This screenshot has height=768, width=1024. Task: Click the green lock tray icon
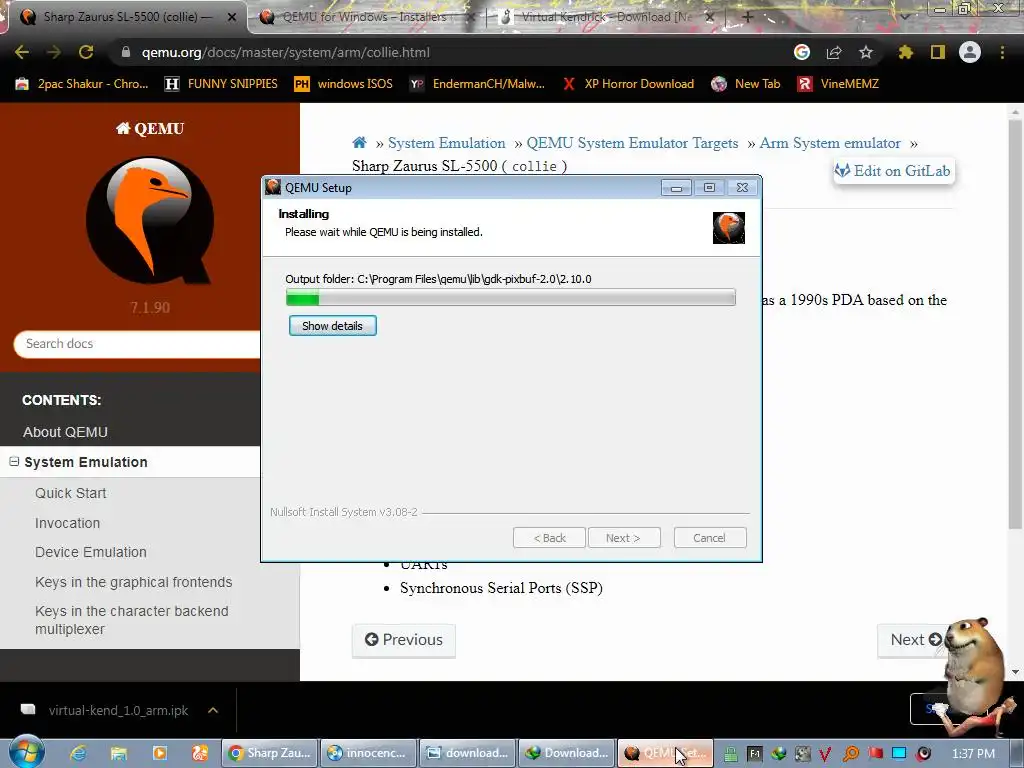point(731,754)
